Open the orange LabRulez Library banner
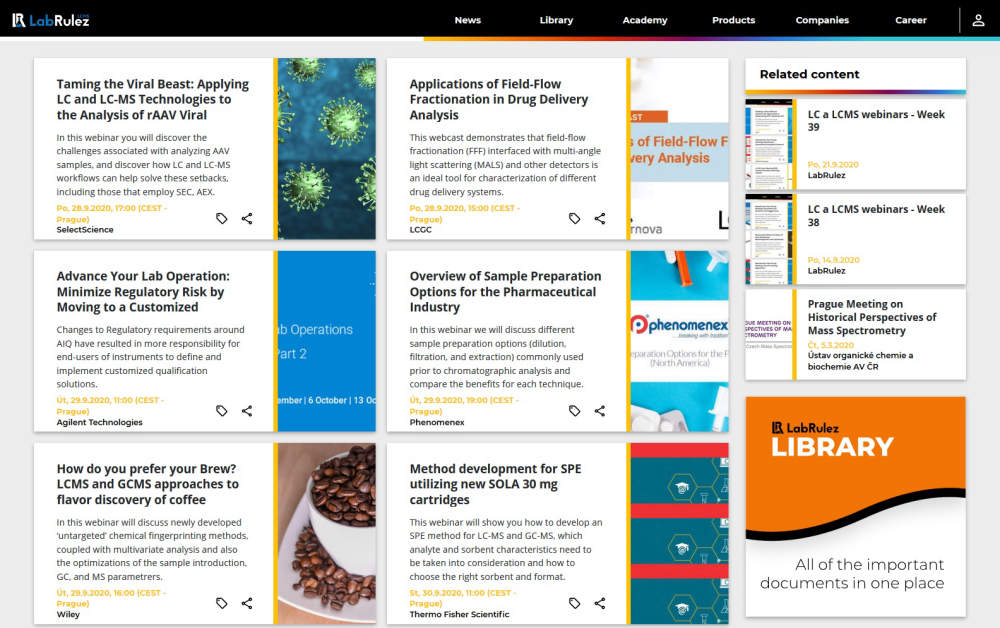Image resolution: width=1000 pixels, height=628 pixels. click(856, 507)
